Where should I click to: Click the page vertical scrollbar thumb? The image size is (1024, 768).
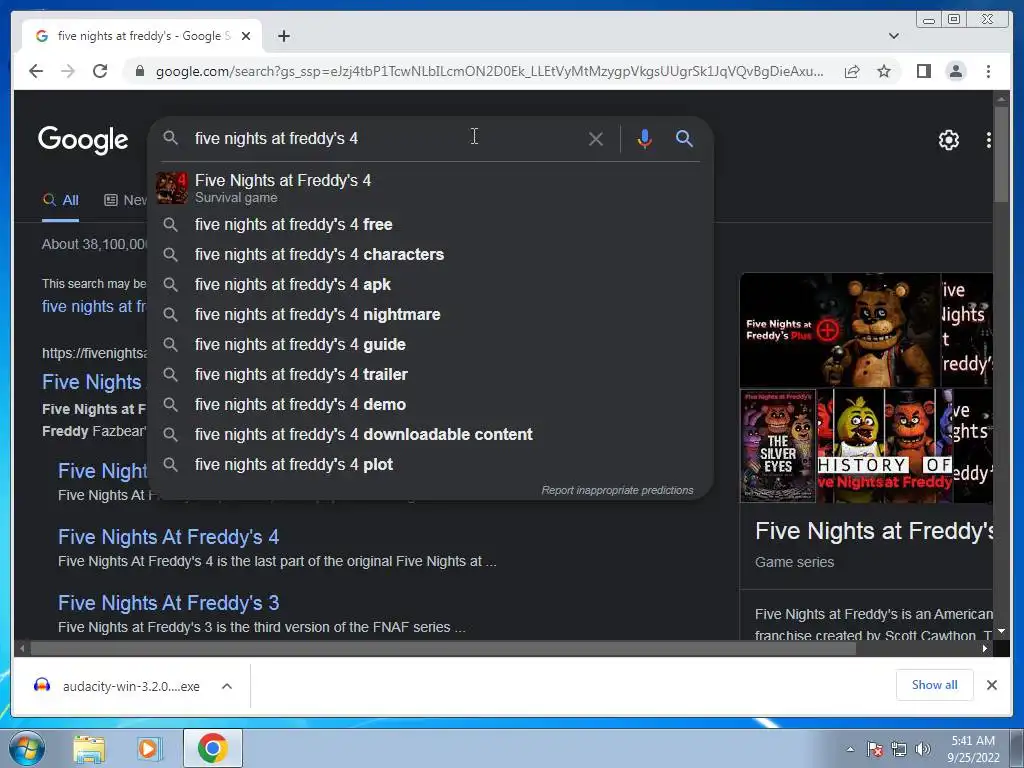point(1001,153)
